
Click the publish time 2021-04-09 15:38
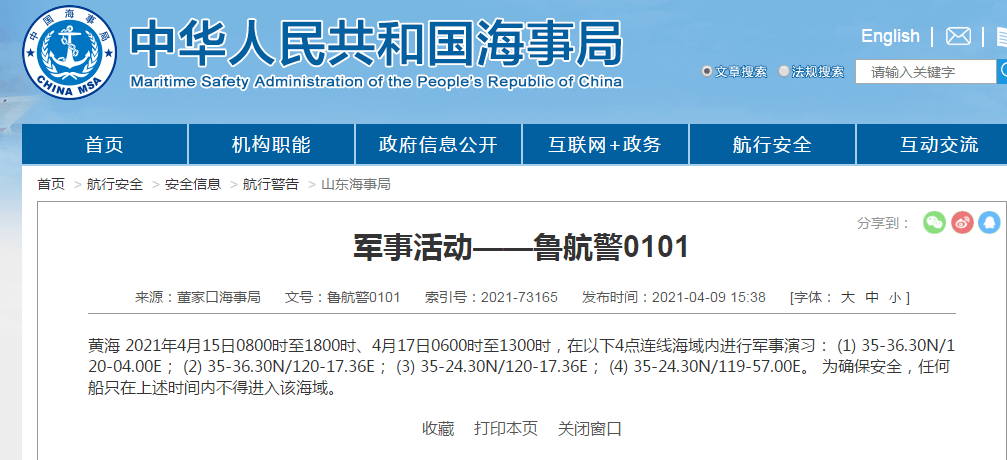(709, 297)
